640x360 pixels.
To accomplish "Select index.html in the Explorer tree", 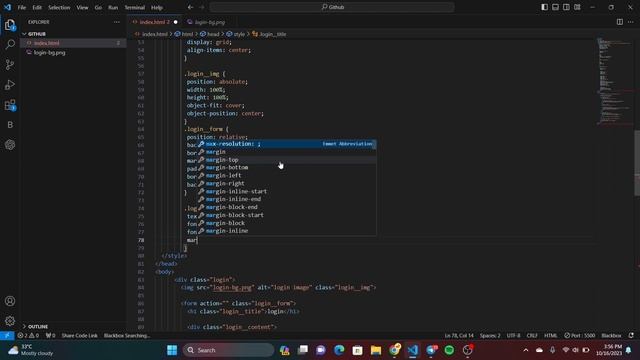I will pos(73,43).
